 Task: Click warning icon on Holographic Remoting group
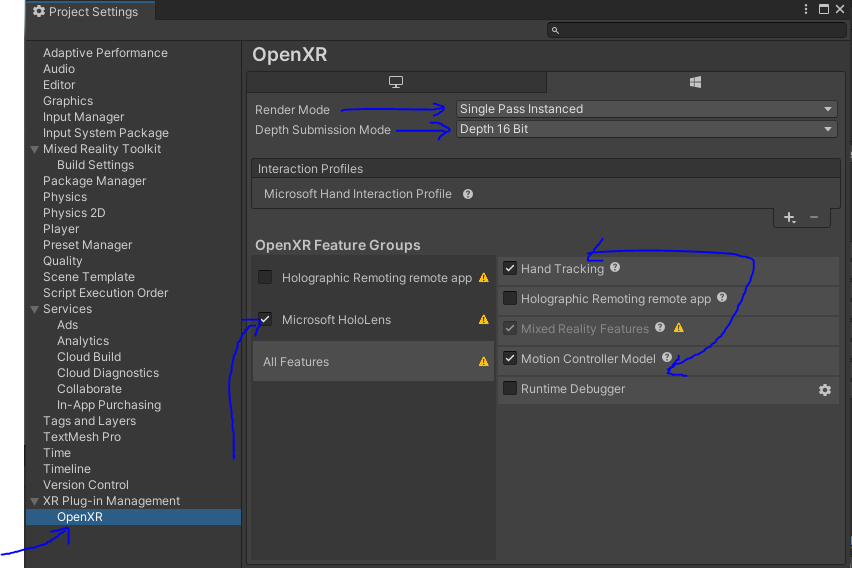coord(484,278)
